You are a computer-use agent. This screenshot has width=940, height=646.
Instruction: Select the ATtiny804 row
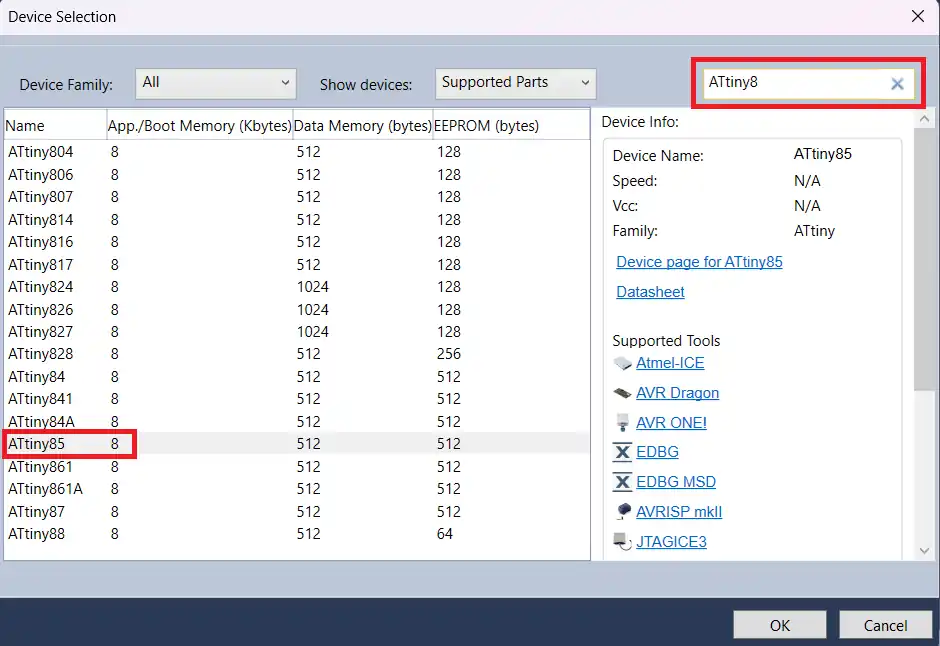[x=297, y=152]
